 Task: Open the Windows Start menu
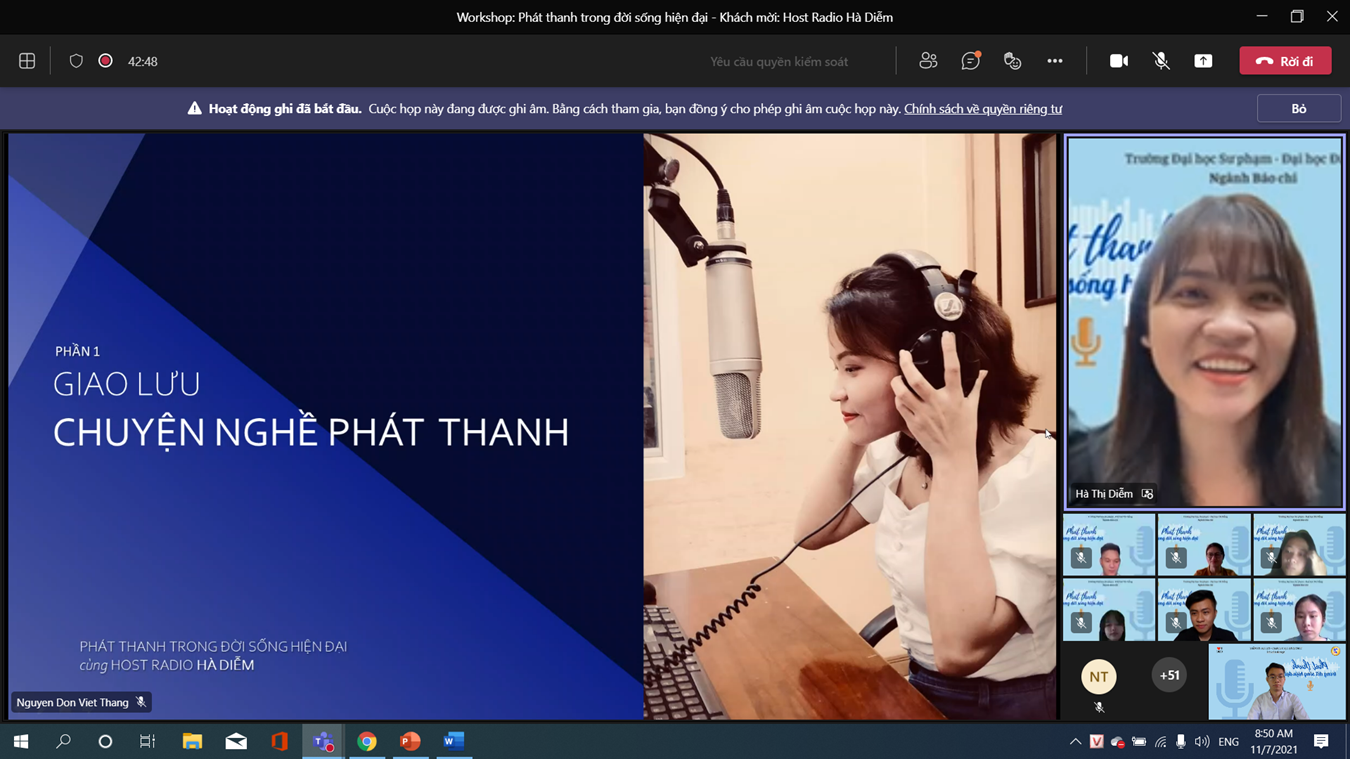coord(21,741)
